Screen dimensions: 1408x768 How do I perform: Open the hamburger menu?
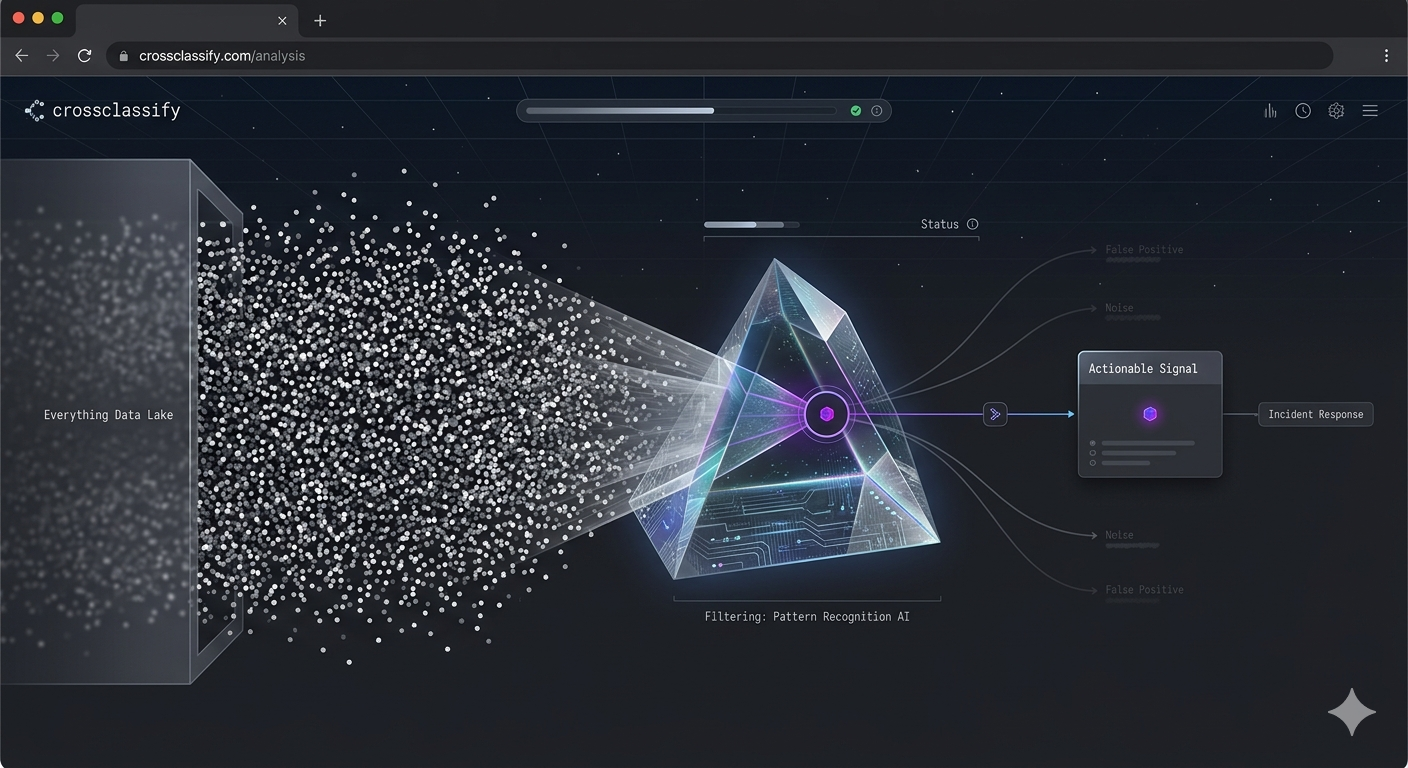coord(1370,111)
